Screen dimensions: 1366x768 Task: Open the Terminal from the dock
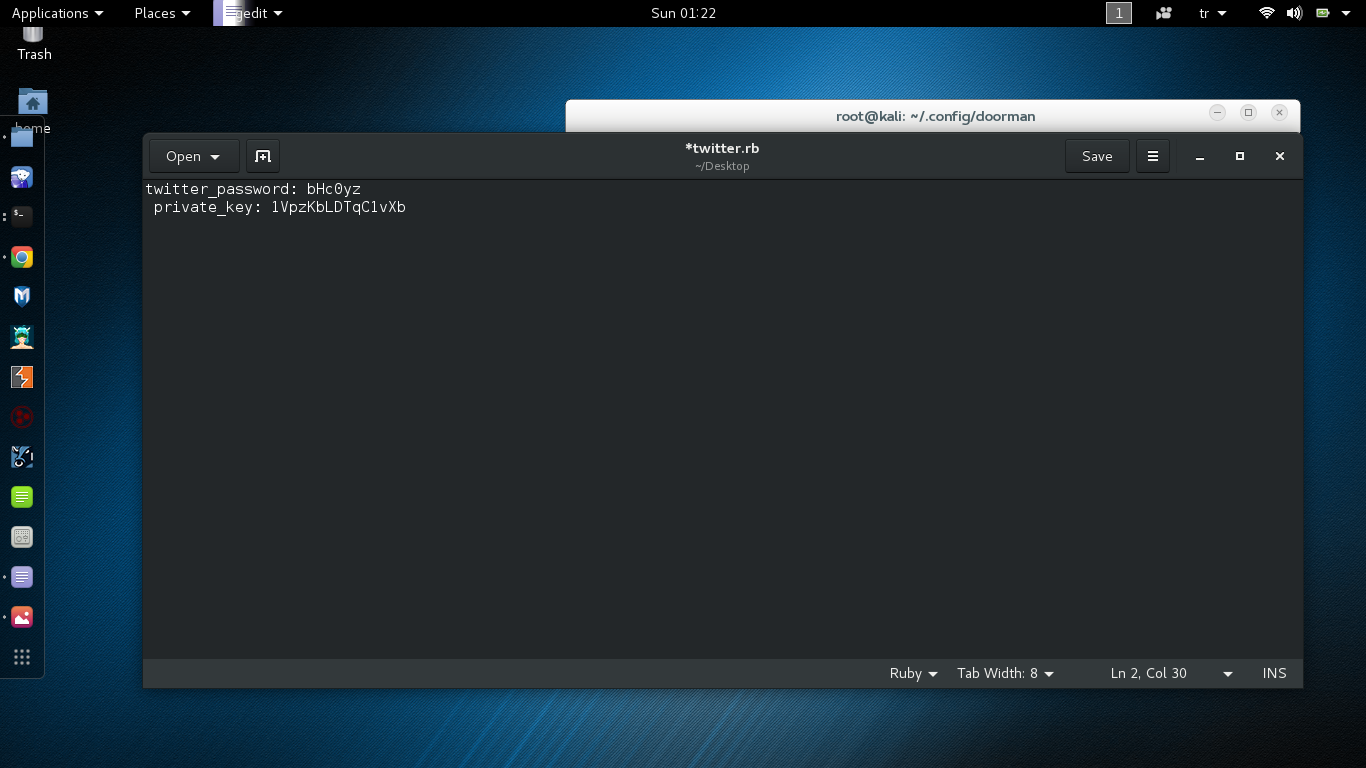click(x=22, y=217)
